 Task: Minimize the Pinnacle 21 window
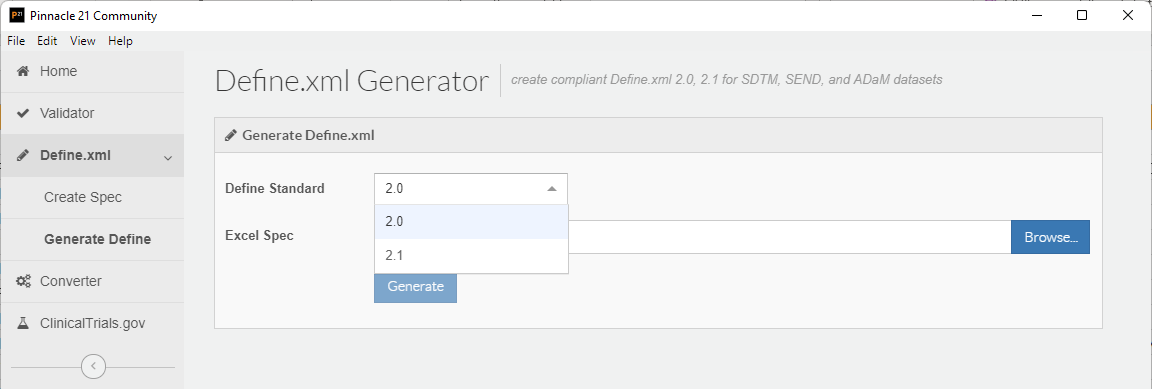1036,15
